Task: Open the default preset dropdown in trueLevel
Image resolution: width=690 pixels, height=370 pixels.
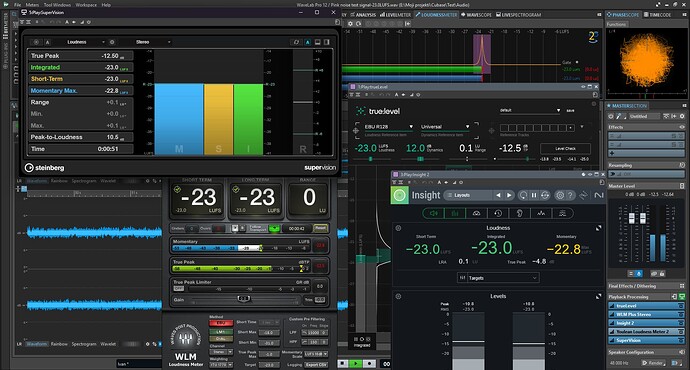Action: (530, 110)
